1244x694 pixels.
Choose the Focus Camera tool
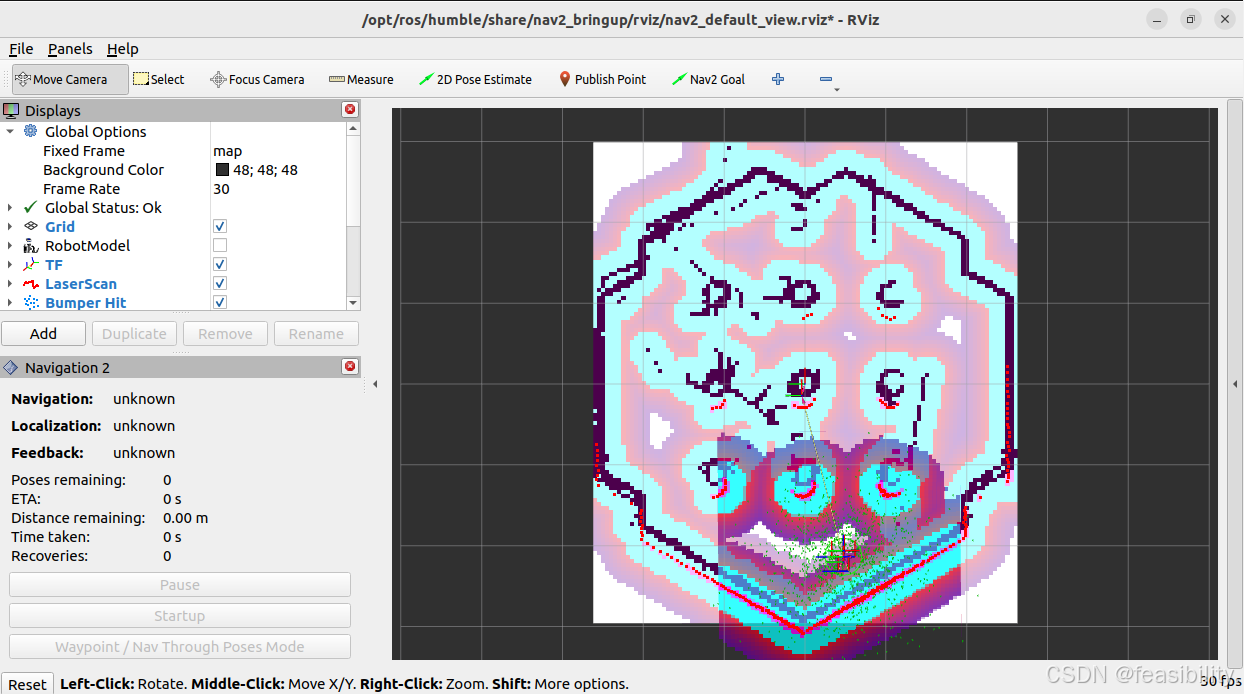pos(257,79)
